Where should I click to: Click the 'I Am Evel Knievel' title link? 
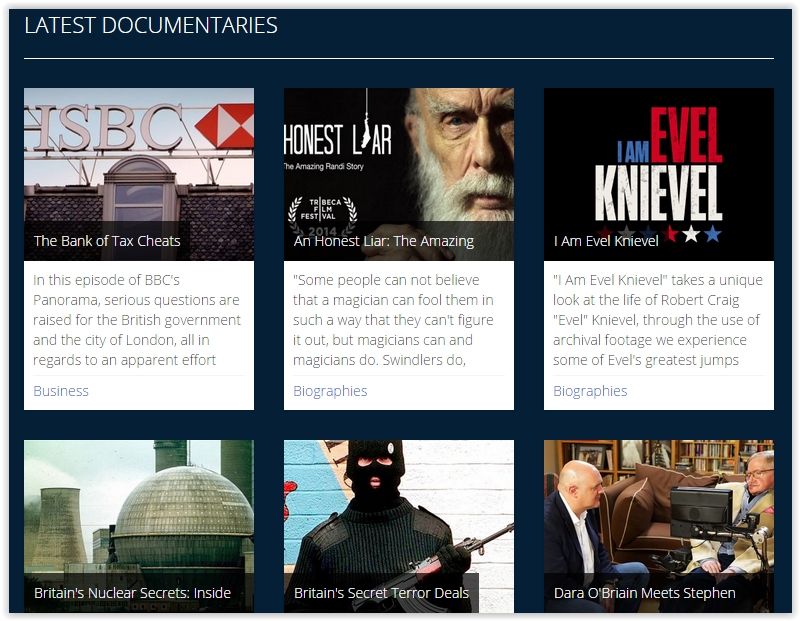[x=606, y=241]
